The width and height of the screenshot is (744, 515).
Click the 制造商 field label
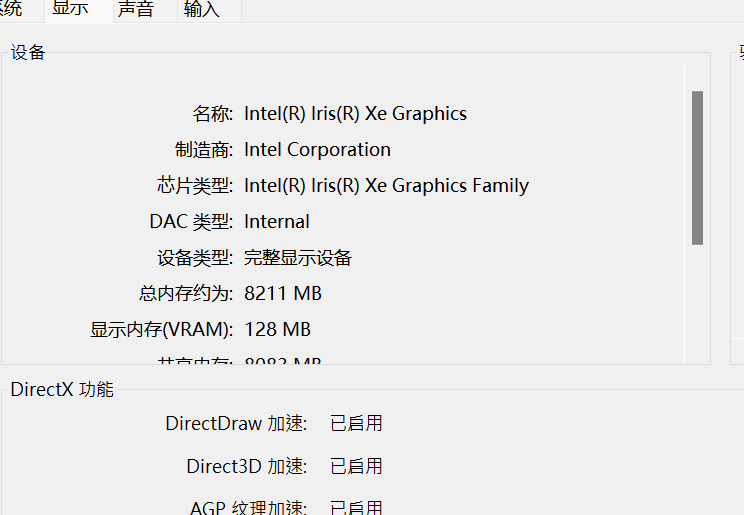tap(204, 150)
